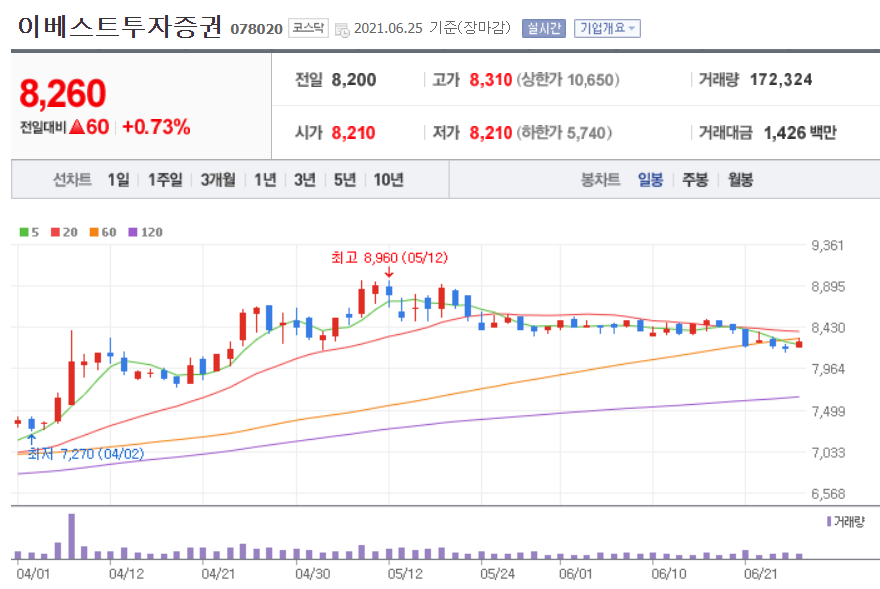Click the 코스닥 market badge
This screenshot has height=589, width=880.
308,28
